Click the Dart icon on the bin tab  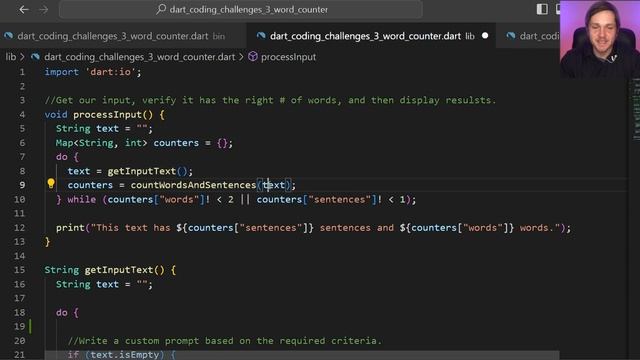9,36
